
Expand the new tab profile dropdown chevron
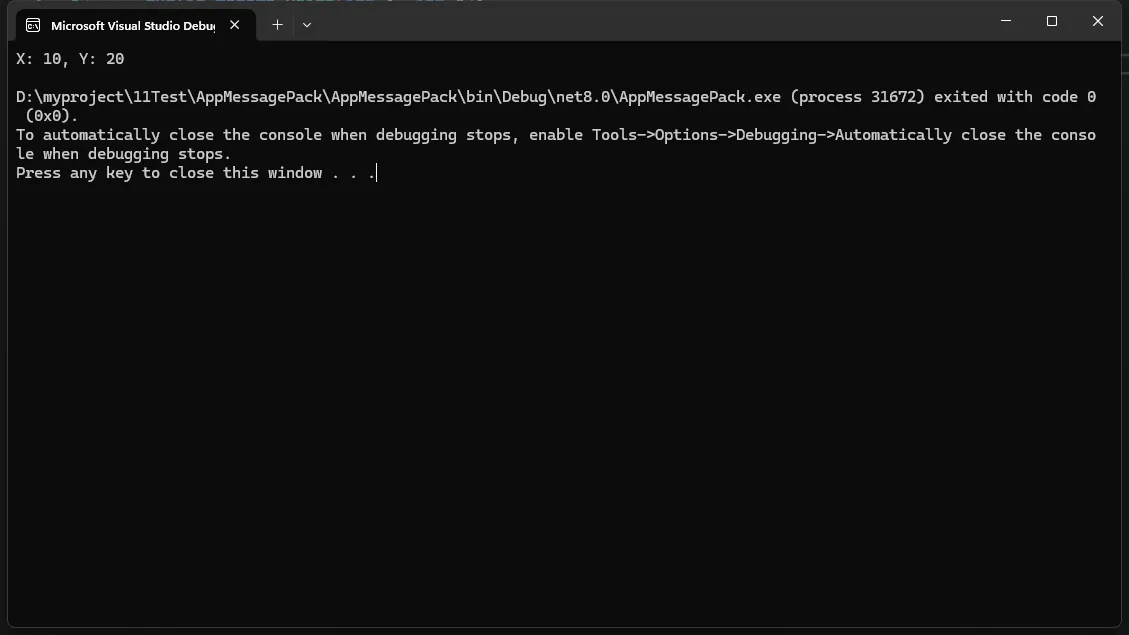click(307, 25)
